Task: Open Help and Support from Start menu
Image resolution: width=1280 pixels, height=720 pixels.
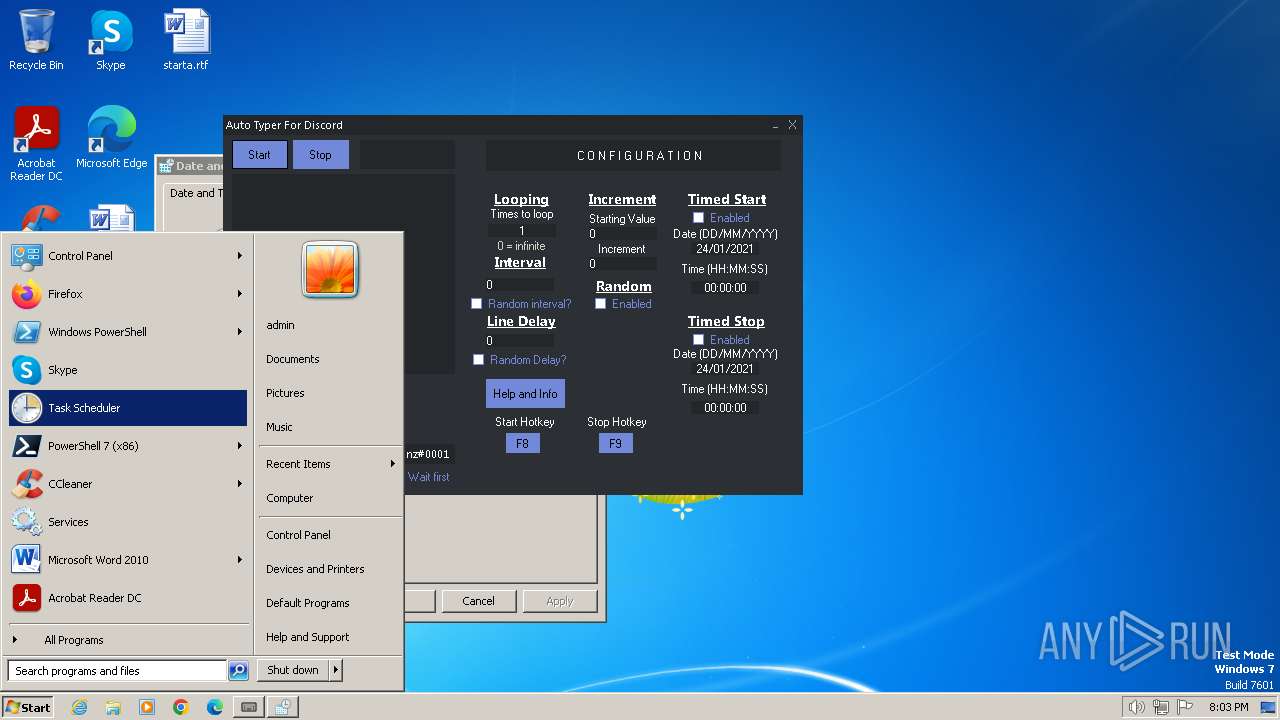Action: 308,637
